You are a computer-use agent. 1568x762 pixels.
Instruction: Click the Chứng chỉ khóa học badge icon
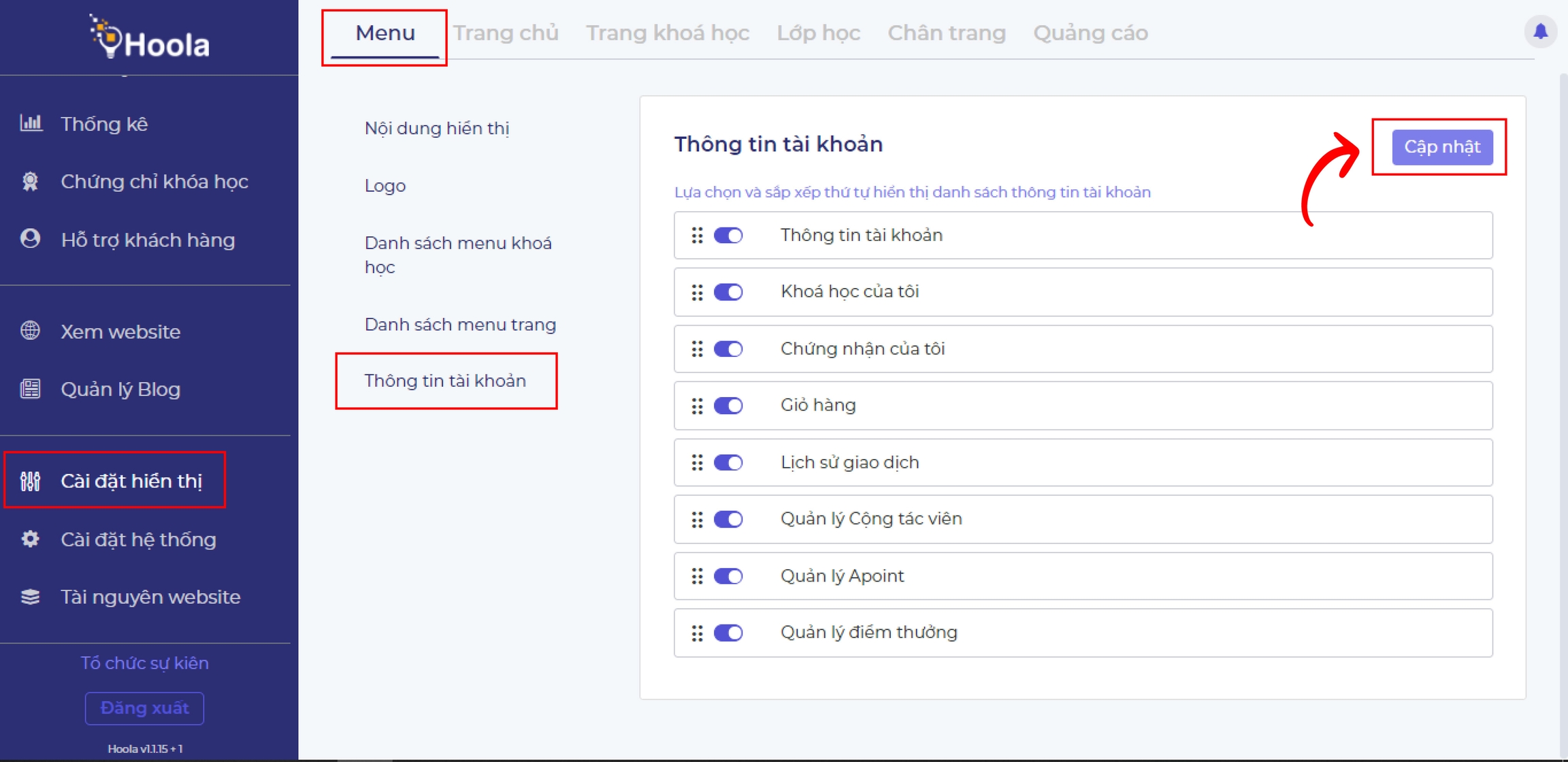click(x=31, y=181)
